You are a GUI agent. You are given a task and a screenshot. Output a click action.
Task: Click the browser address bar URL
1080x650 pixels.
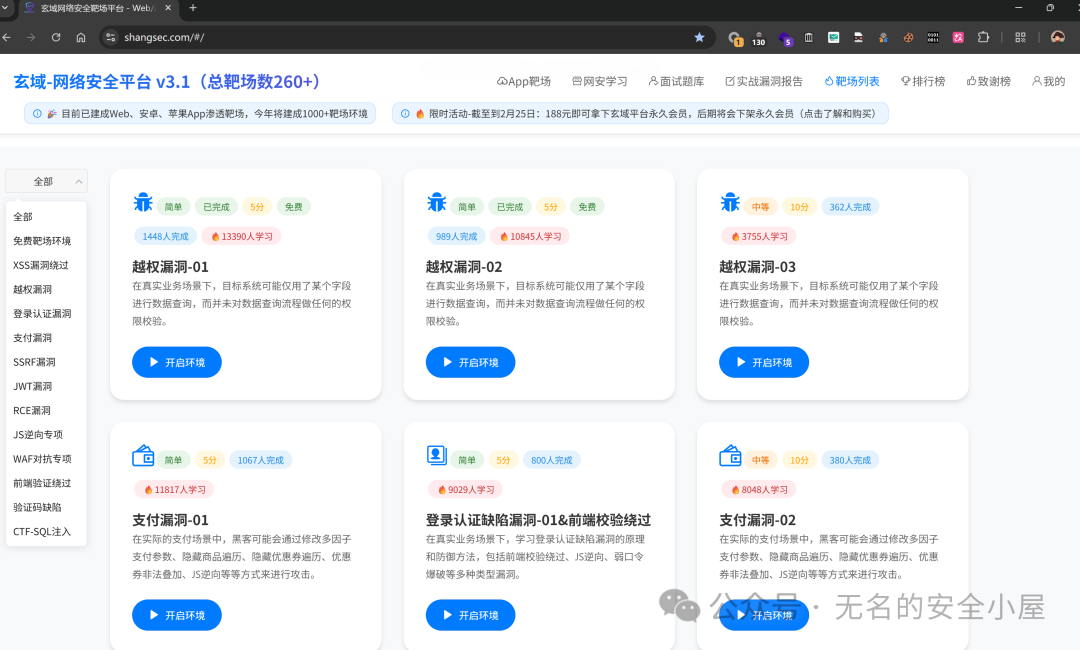point(164,37)
